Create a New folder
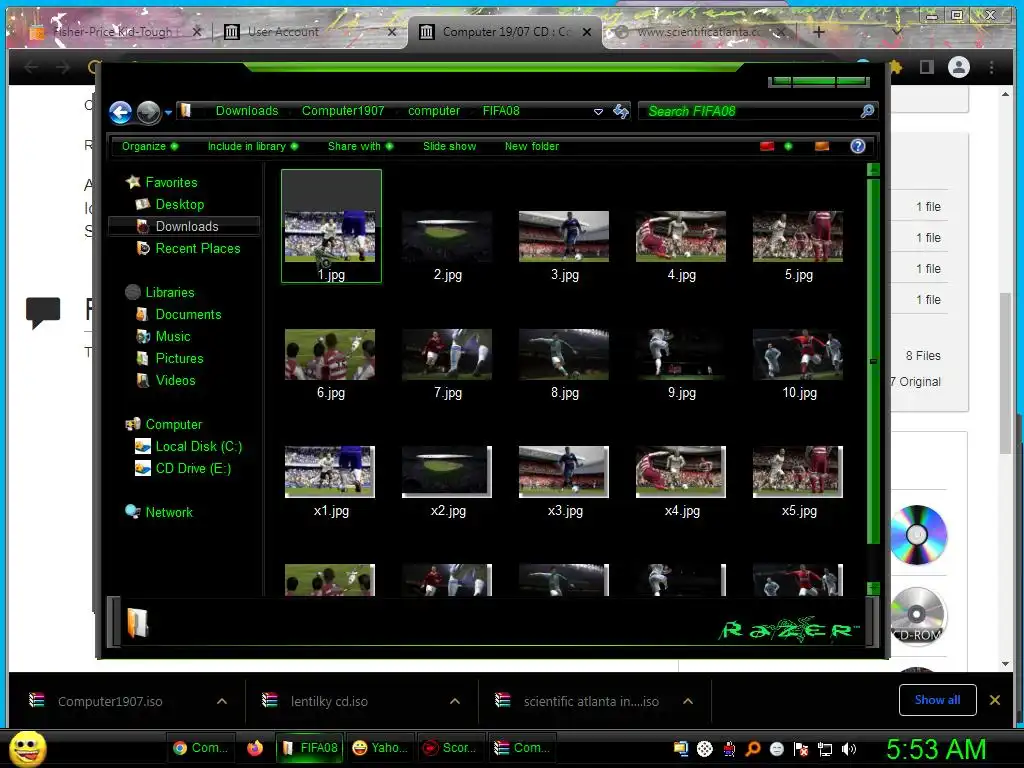 (x=532, y=146)
